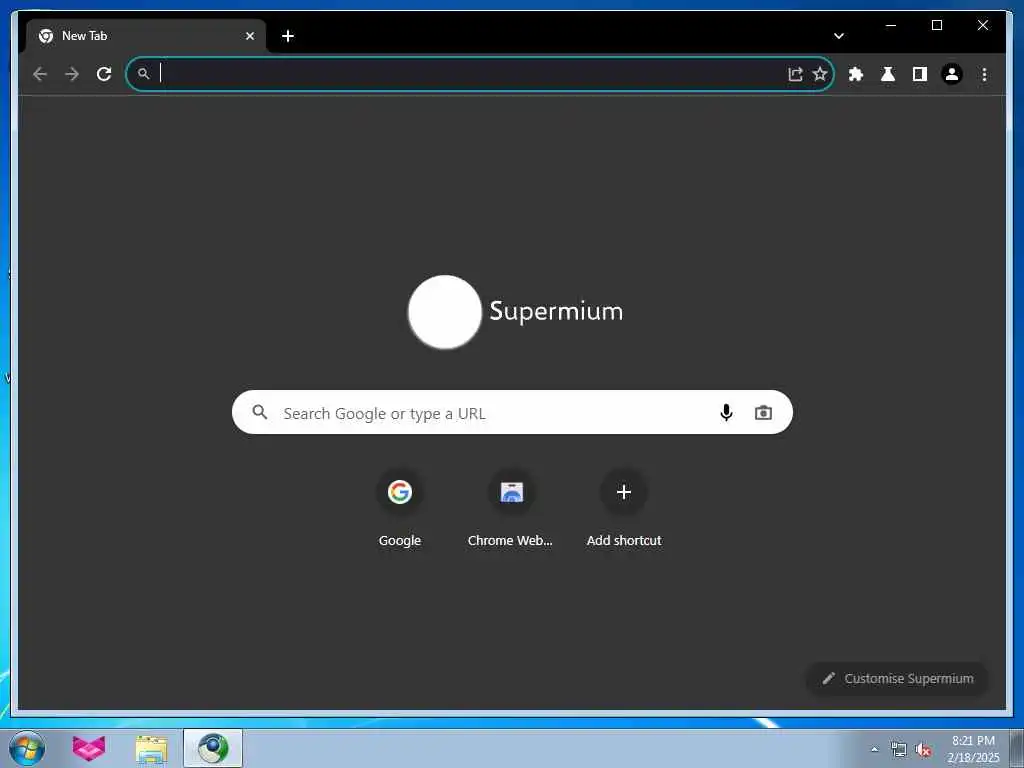Image resolution: width=1024 pixels, height=768 pixels.
Task: Open the network tray icon
Action: (x=899, y=749)
